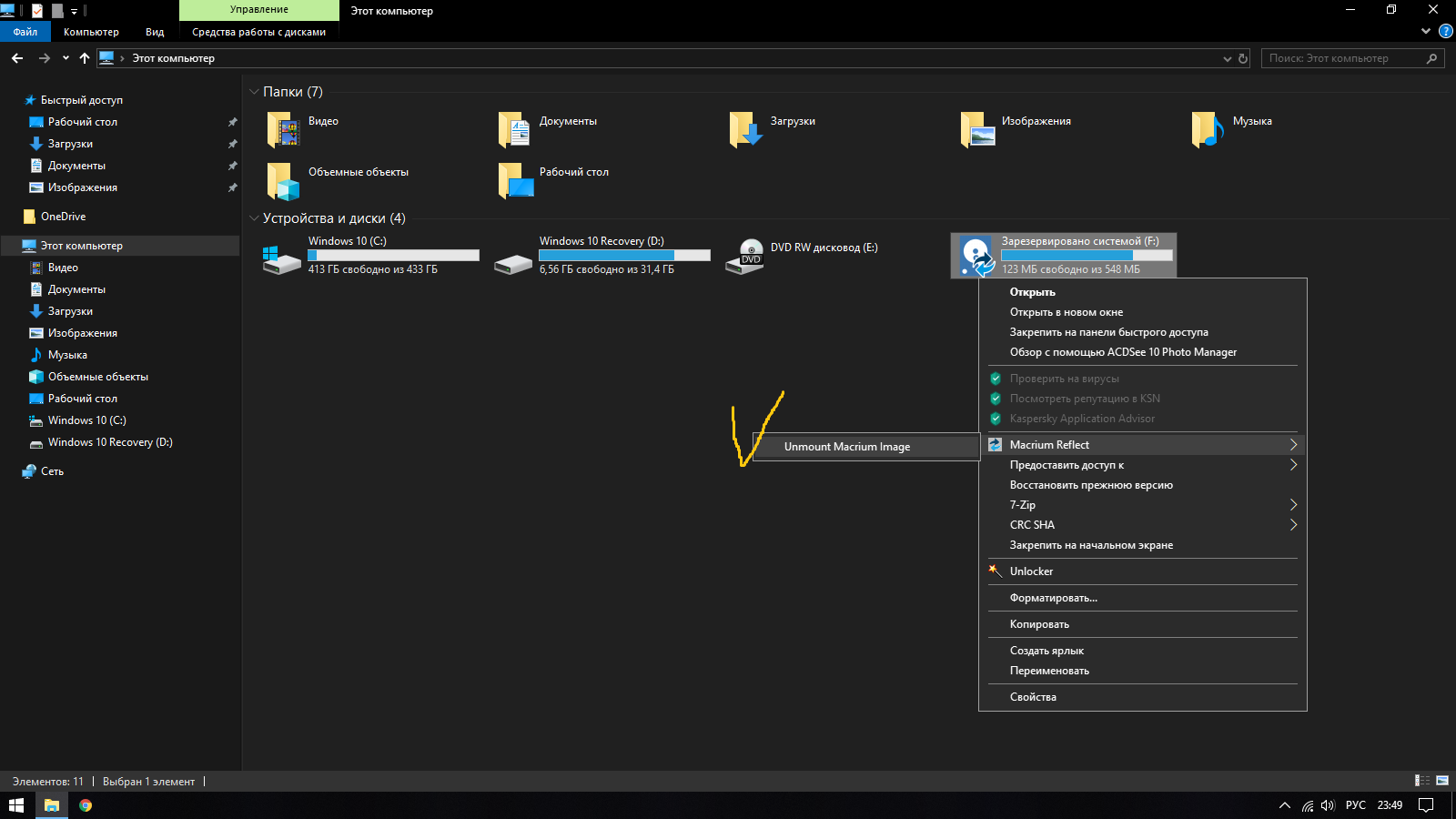
Task: Click the Unmount Macrium Image option
Action: [x=846, y=447]
